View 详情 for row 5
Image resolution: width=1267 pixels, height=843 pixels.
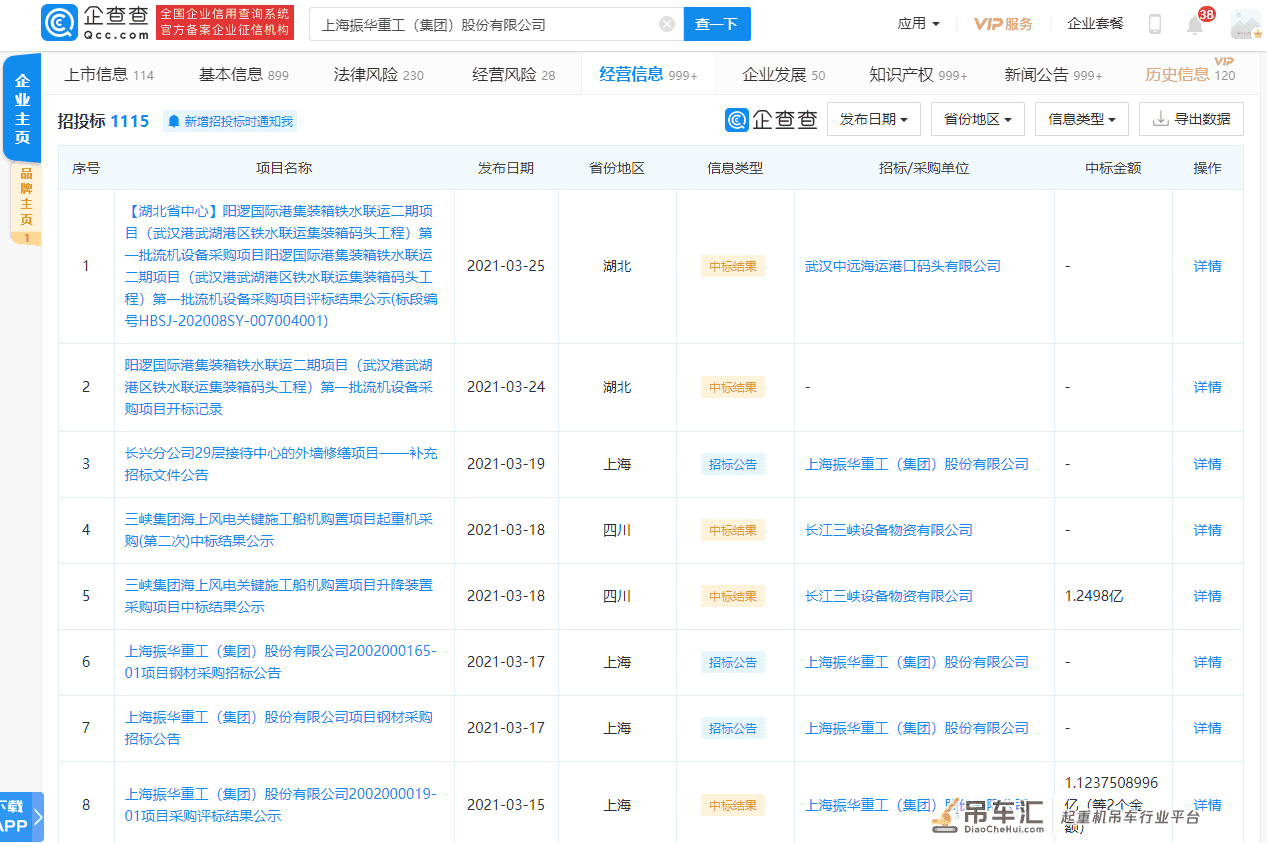(x=1207, y=596)
